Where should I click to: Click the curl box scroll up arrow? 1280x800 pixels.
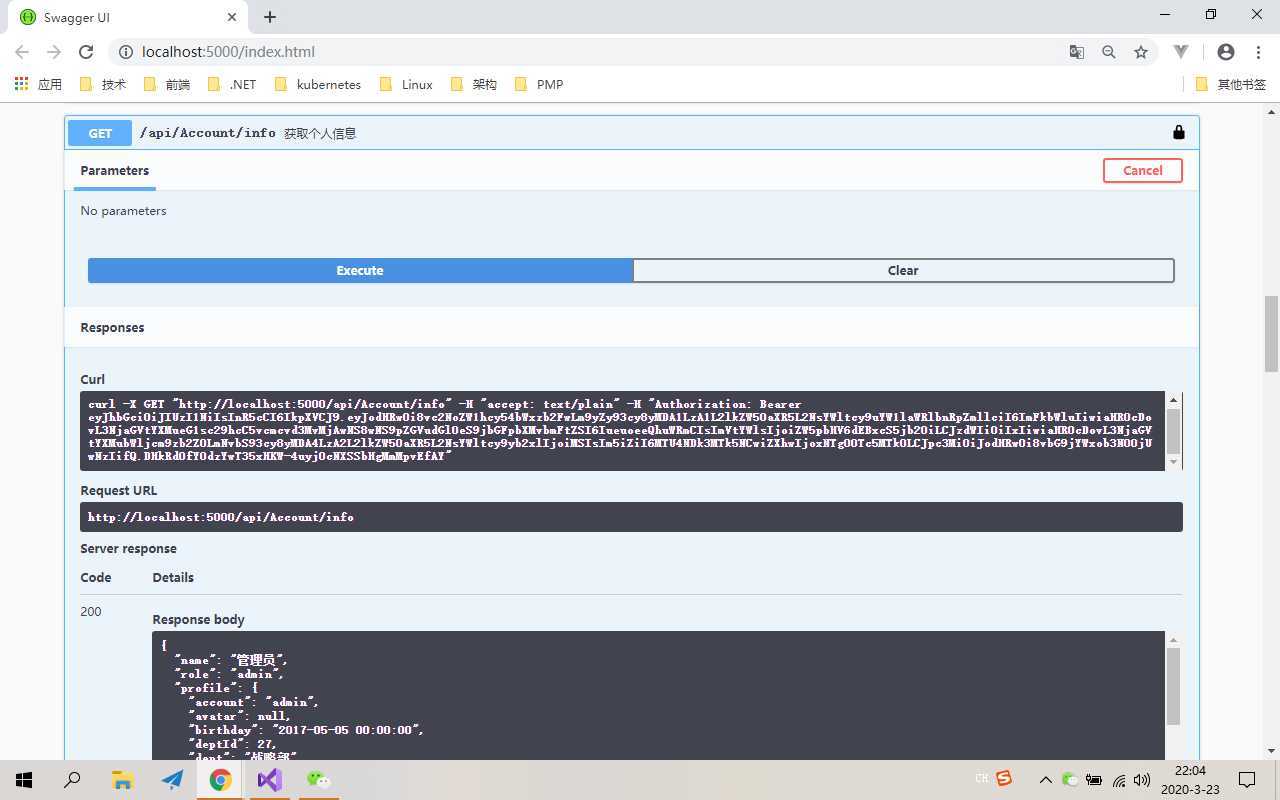pyautogui.click(x=1174, y=399)
